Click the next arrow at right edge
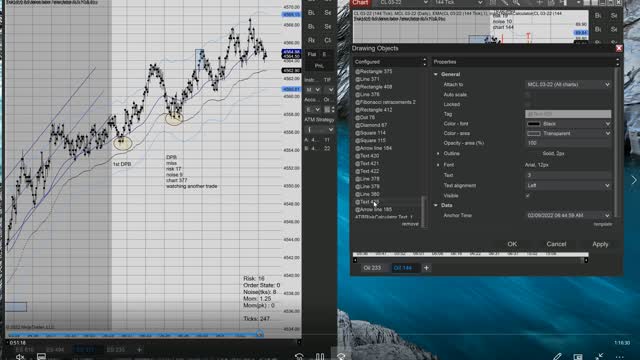The image size is (640, 360). click(x=634, y=180)
